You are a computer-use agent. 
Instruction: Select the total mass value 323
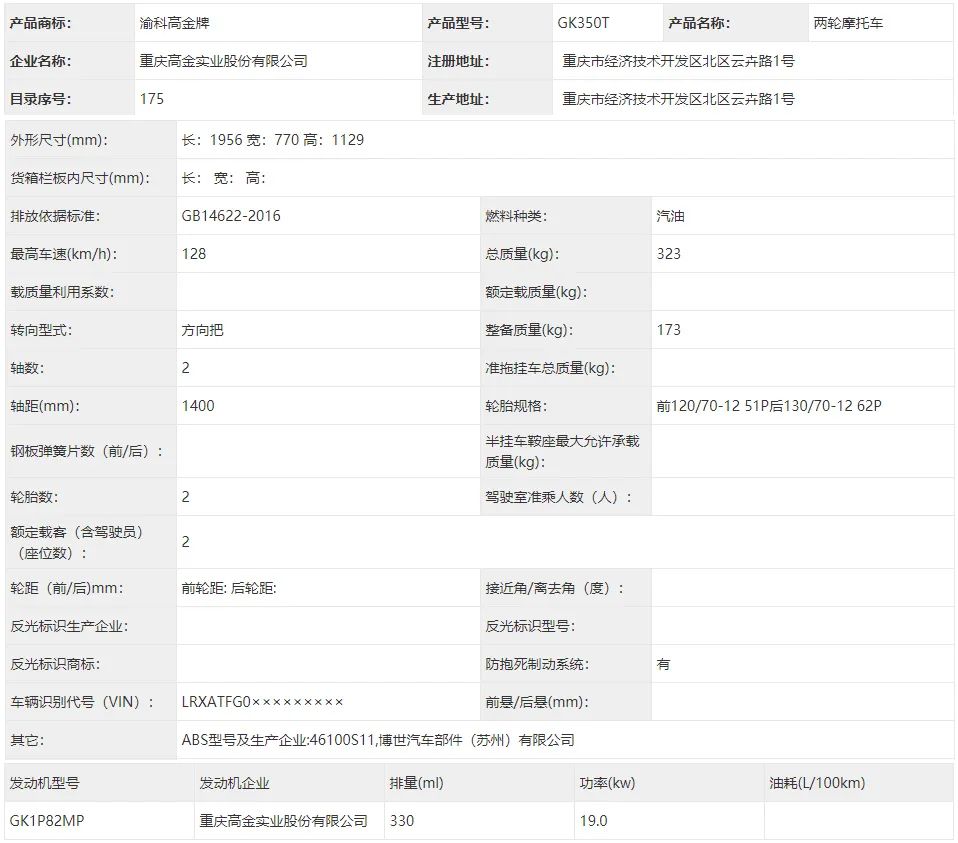click(x=668, y=254)
